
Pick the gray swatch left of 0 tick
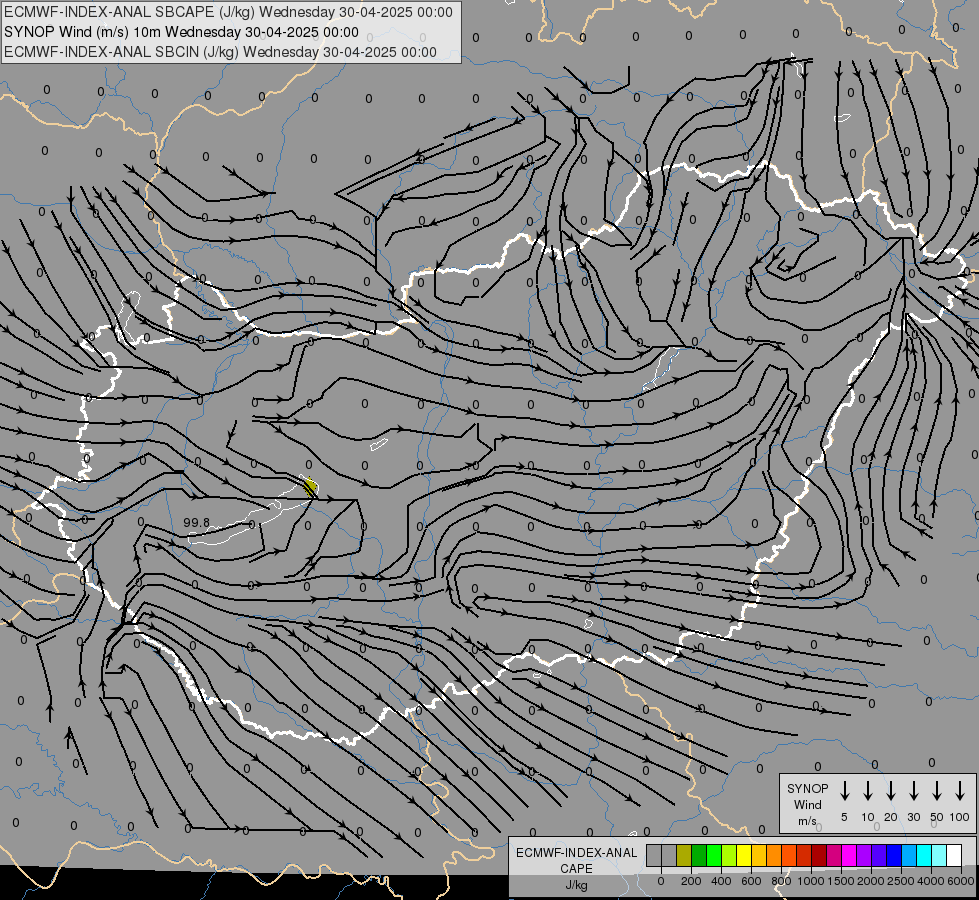coord(654,855)
